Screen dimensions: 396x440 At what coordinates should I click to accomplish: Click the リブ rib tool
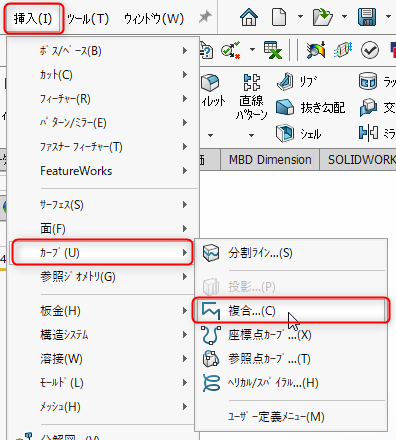click(297, 82)
